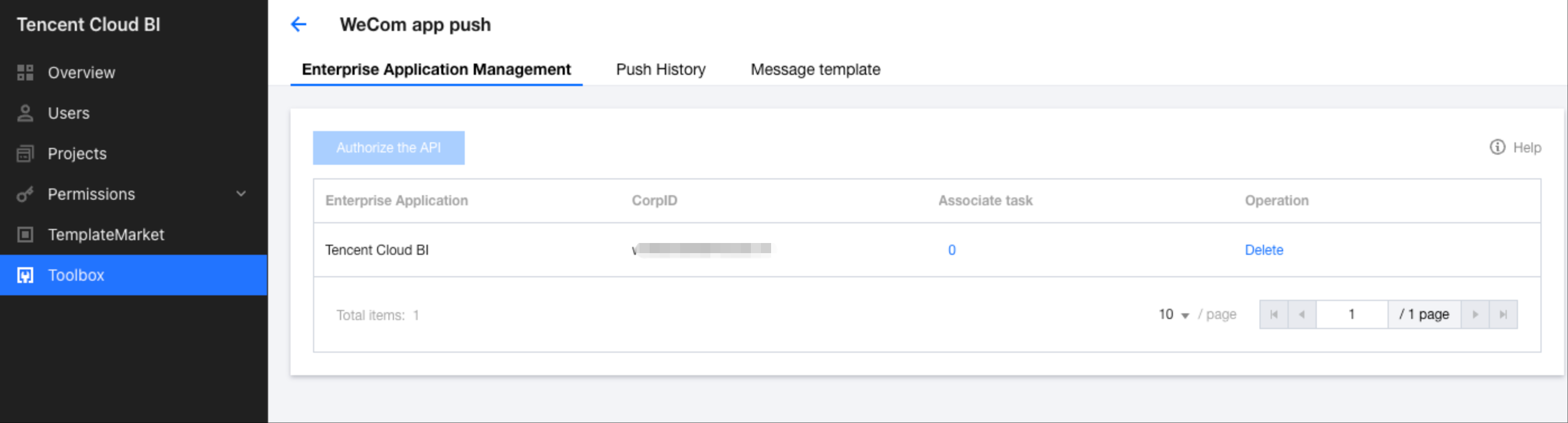Open Overview via its grid icon
The width and height of the screenshot is (1568, 423).
[x=25, y=73]
